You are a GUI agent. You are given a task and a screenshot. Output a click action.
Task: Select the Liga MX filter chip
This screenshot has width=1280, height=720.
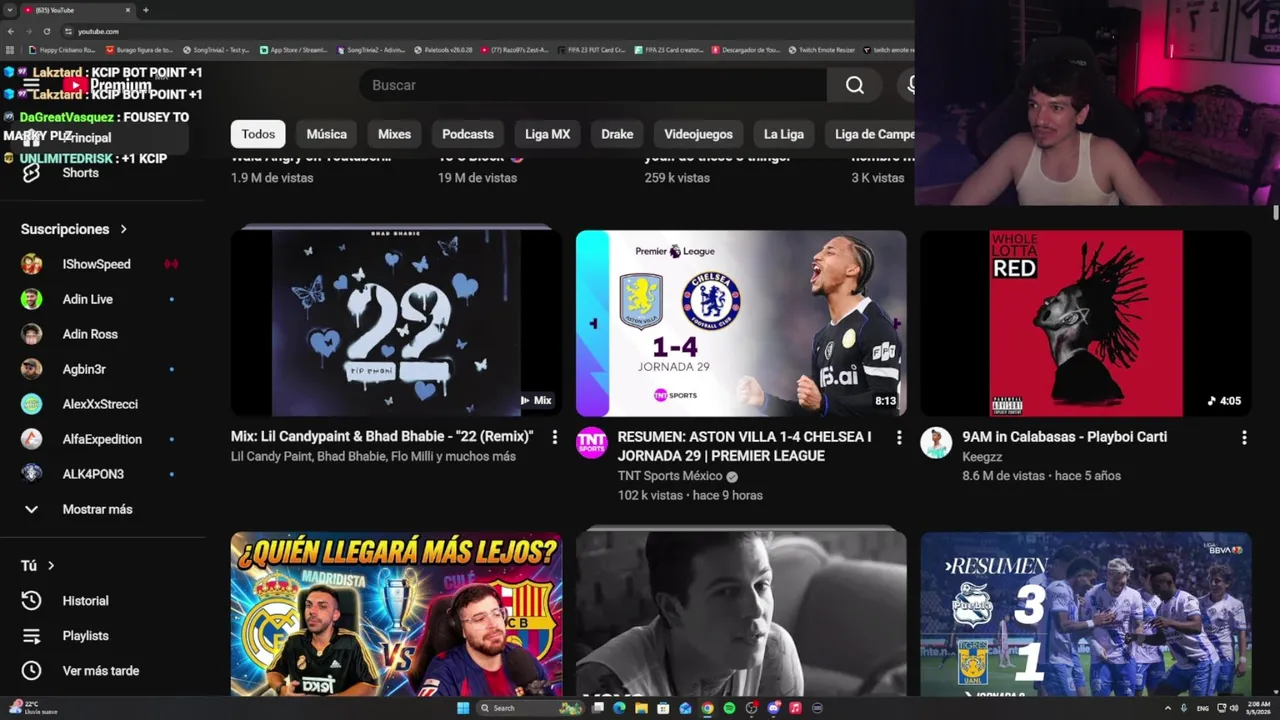[x=547, y=134]
